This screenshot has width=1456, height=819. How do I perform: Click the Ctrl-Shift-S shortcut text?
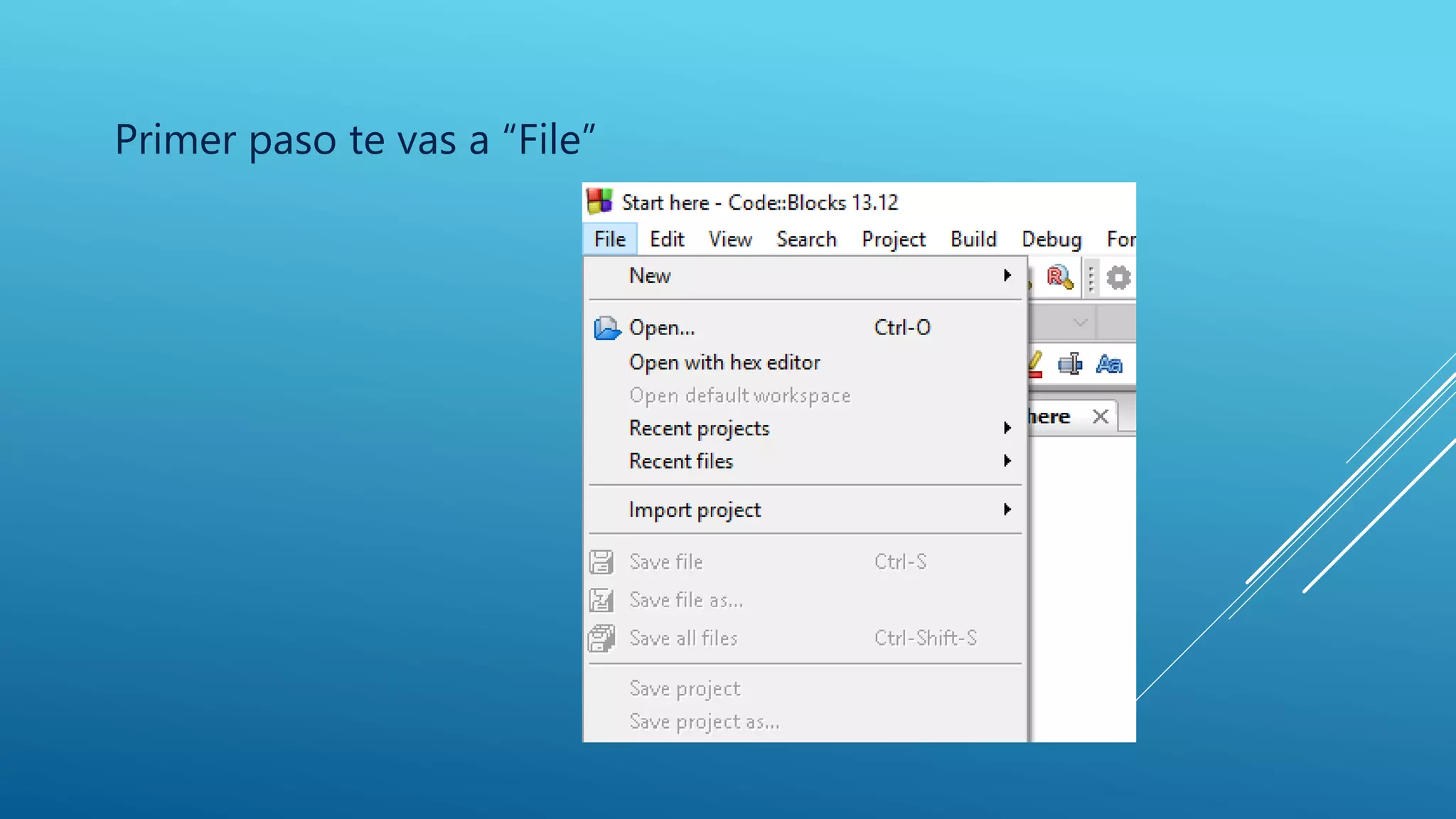(926, 638)
